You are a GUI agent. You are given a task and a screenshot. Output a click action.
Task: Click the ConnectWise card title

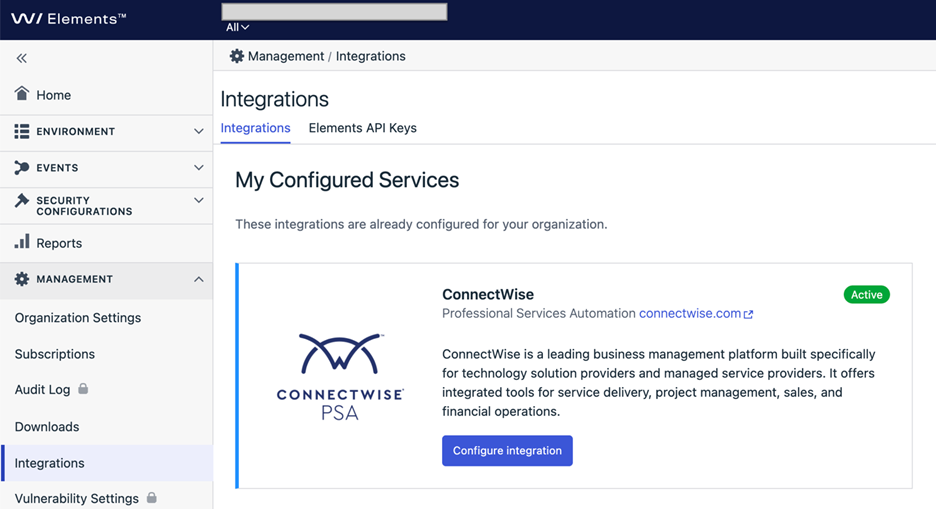click(488, 294)
